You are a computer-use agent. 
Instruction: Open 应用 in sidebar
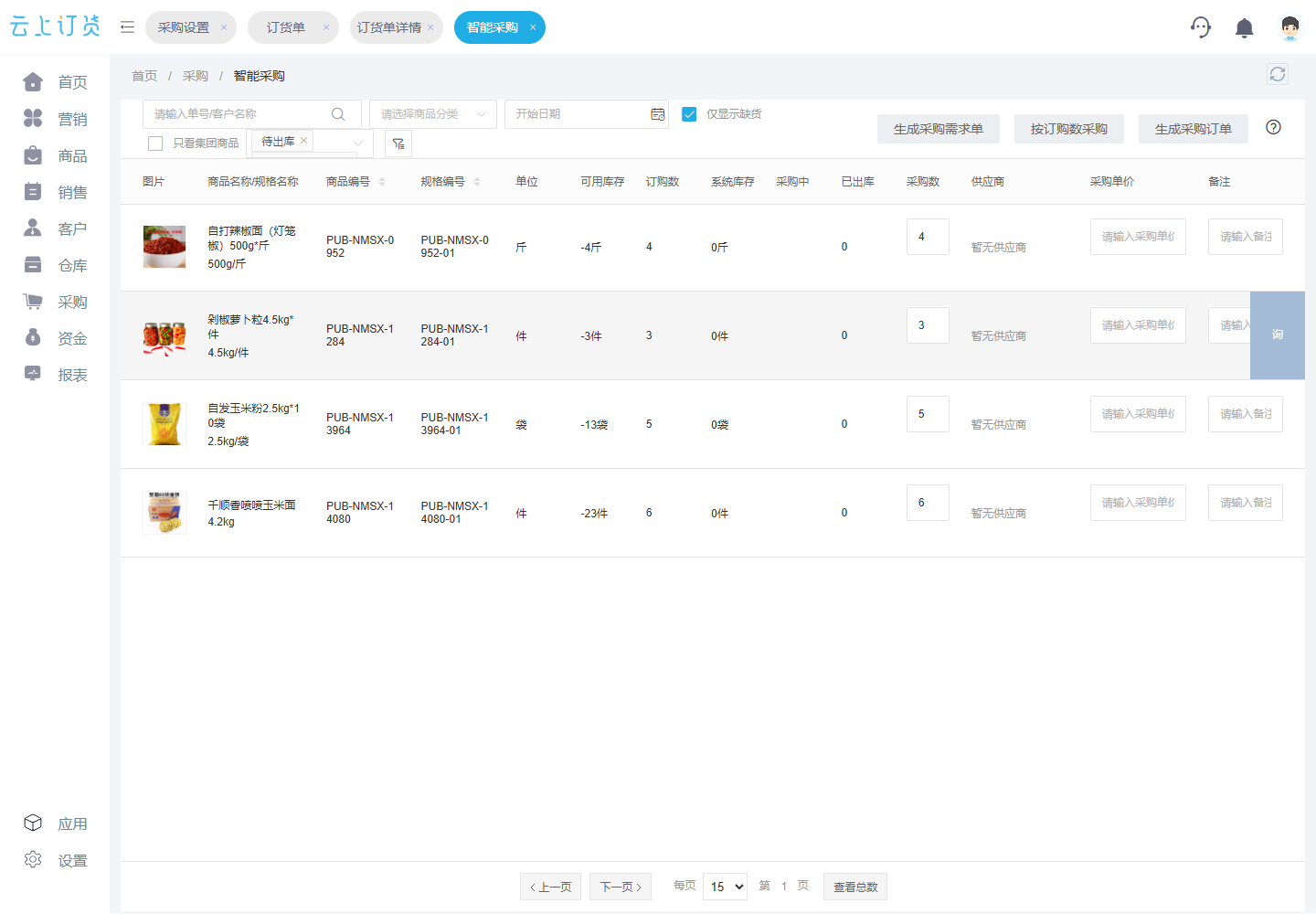(x=55, y=824)
